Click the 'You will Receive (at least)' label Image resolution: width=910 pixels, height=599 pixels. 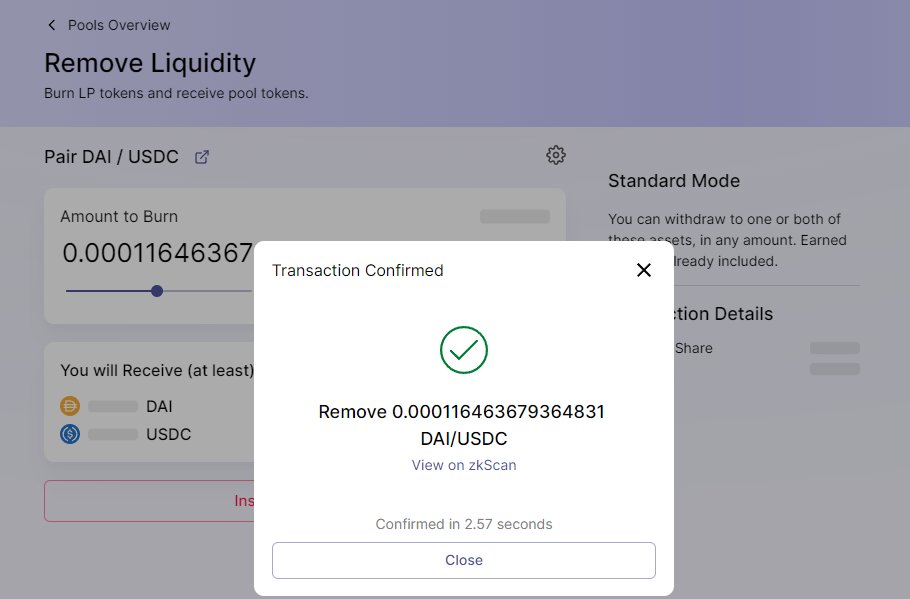pyautogui.click(x=157, y=370)
